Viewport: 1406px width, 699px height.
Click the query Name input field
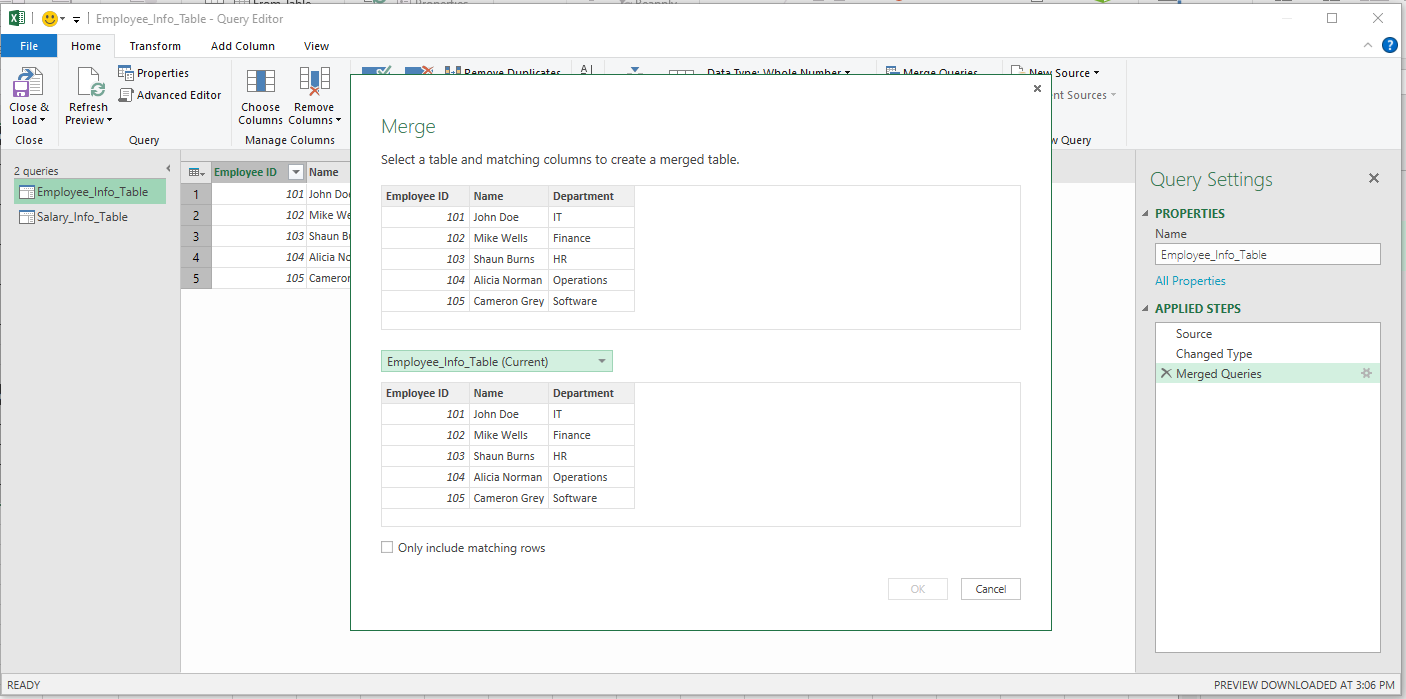(x=1267, y=255)
